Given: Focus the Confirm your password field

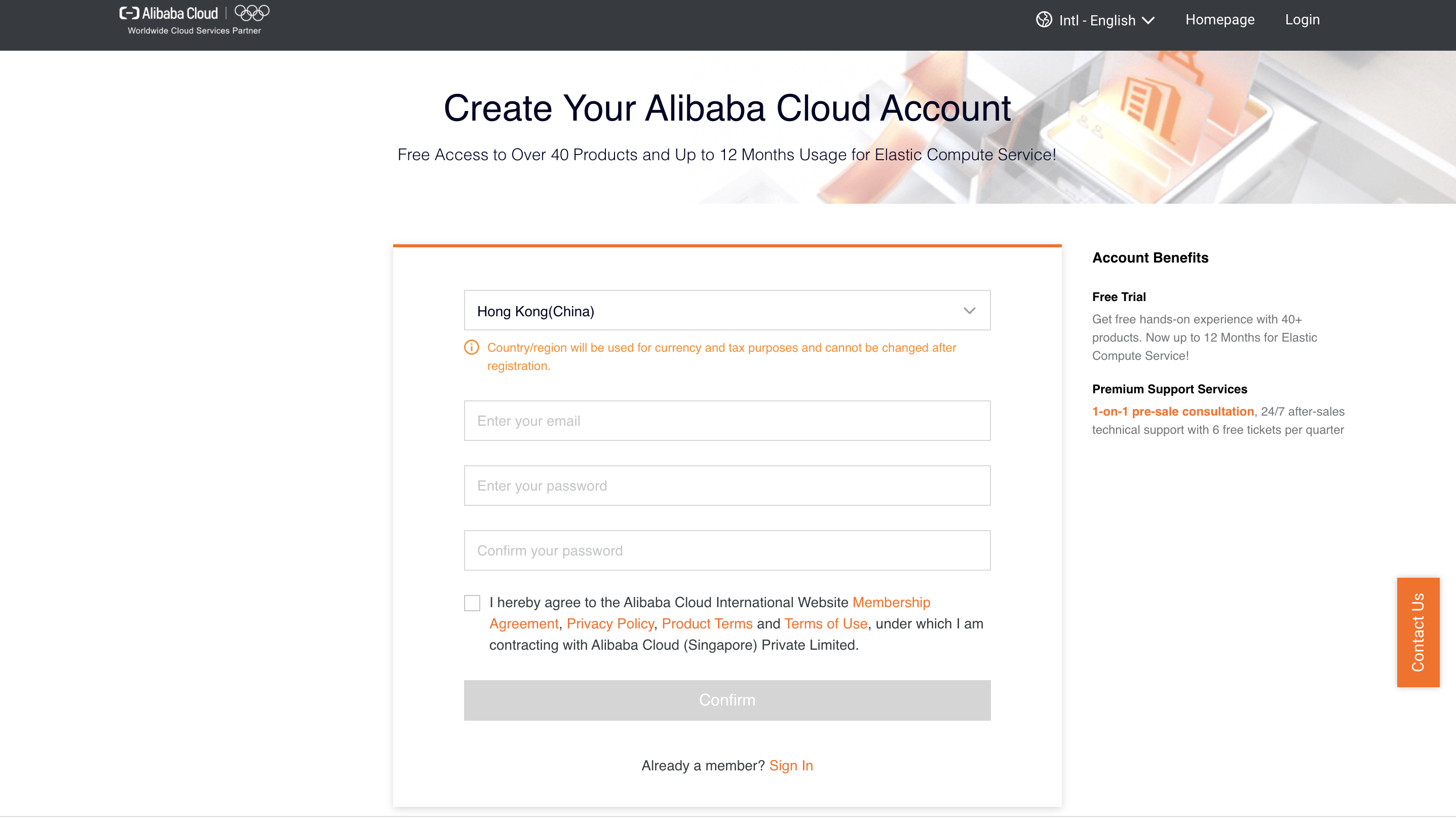Looking at the screenshot, I should tap(726, 550).
